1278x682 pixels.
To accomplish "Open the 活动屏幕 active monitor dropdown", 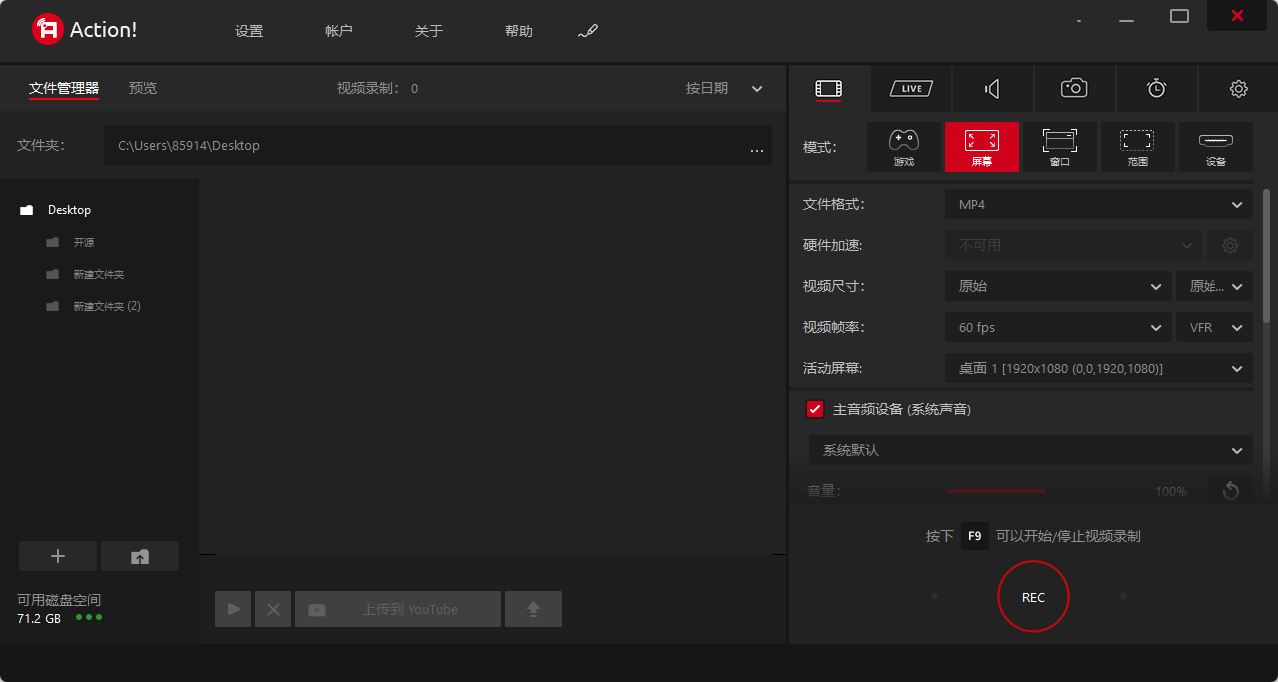I will (1098, 368).
